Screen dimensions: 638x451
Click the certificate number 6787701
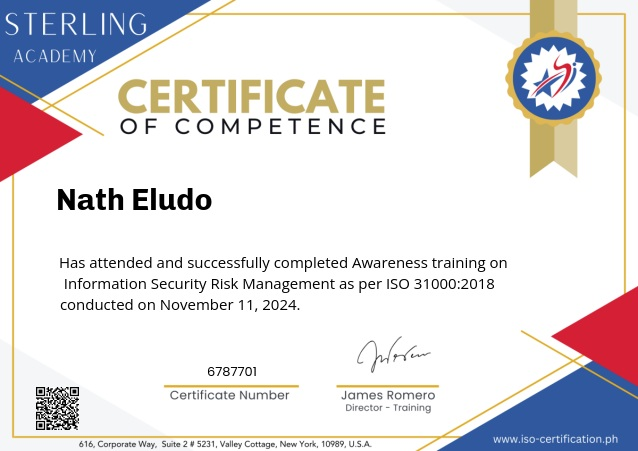click(232, 372)
